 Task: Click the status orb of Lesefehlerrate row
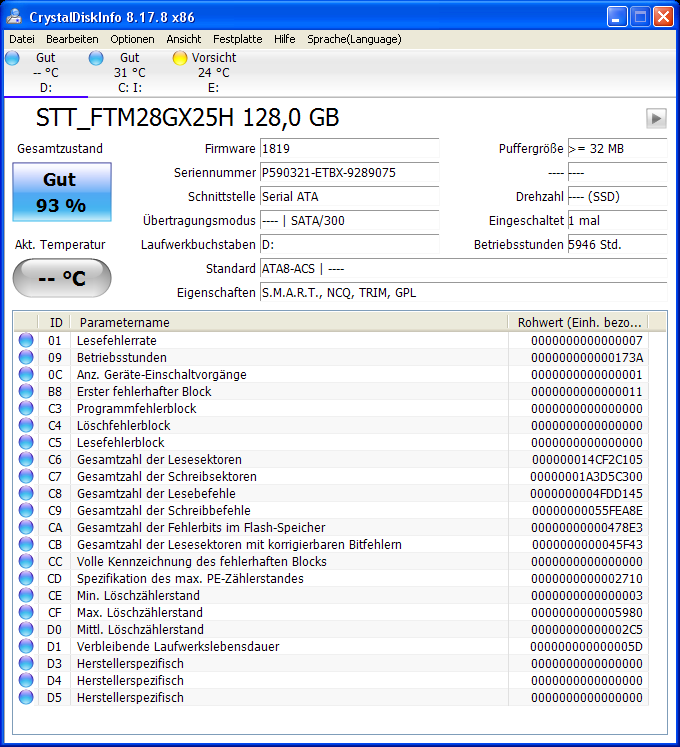click(x=26, y=340)
